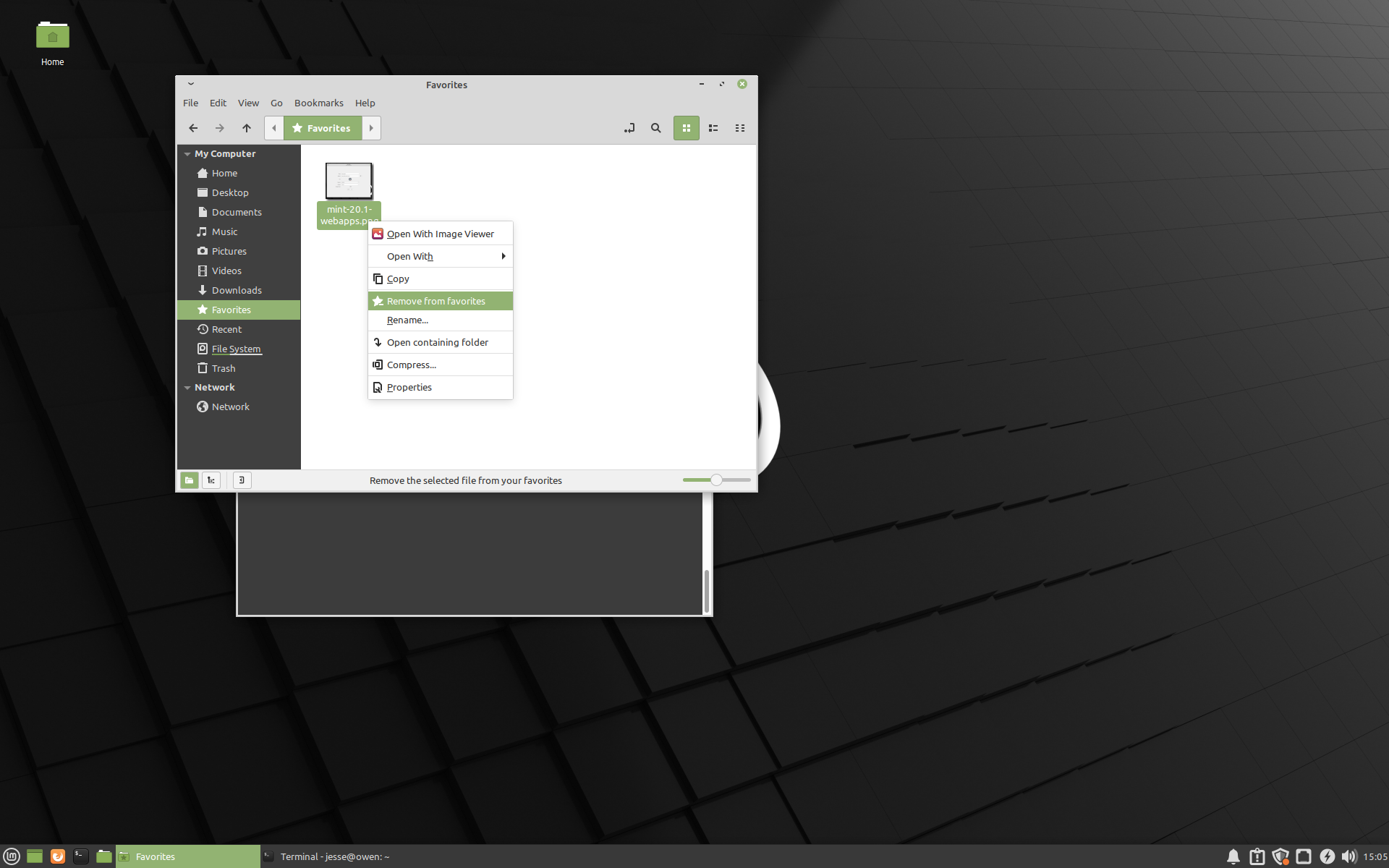Viewport: 1389px width, 868px height.
Task: Choose Remove from favorites in context menu
Action: tap(441, 301)
